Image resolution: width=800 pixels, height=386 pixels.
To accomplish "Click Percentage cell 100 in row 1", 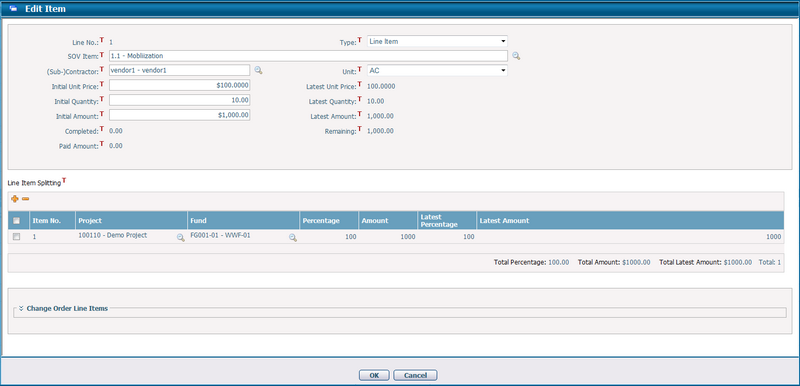I will [x=329, y=237].
